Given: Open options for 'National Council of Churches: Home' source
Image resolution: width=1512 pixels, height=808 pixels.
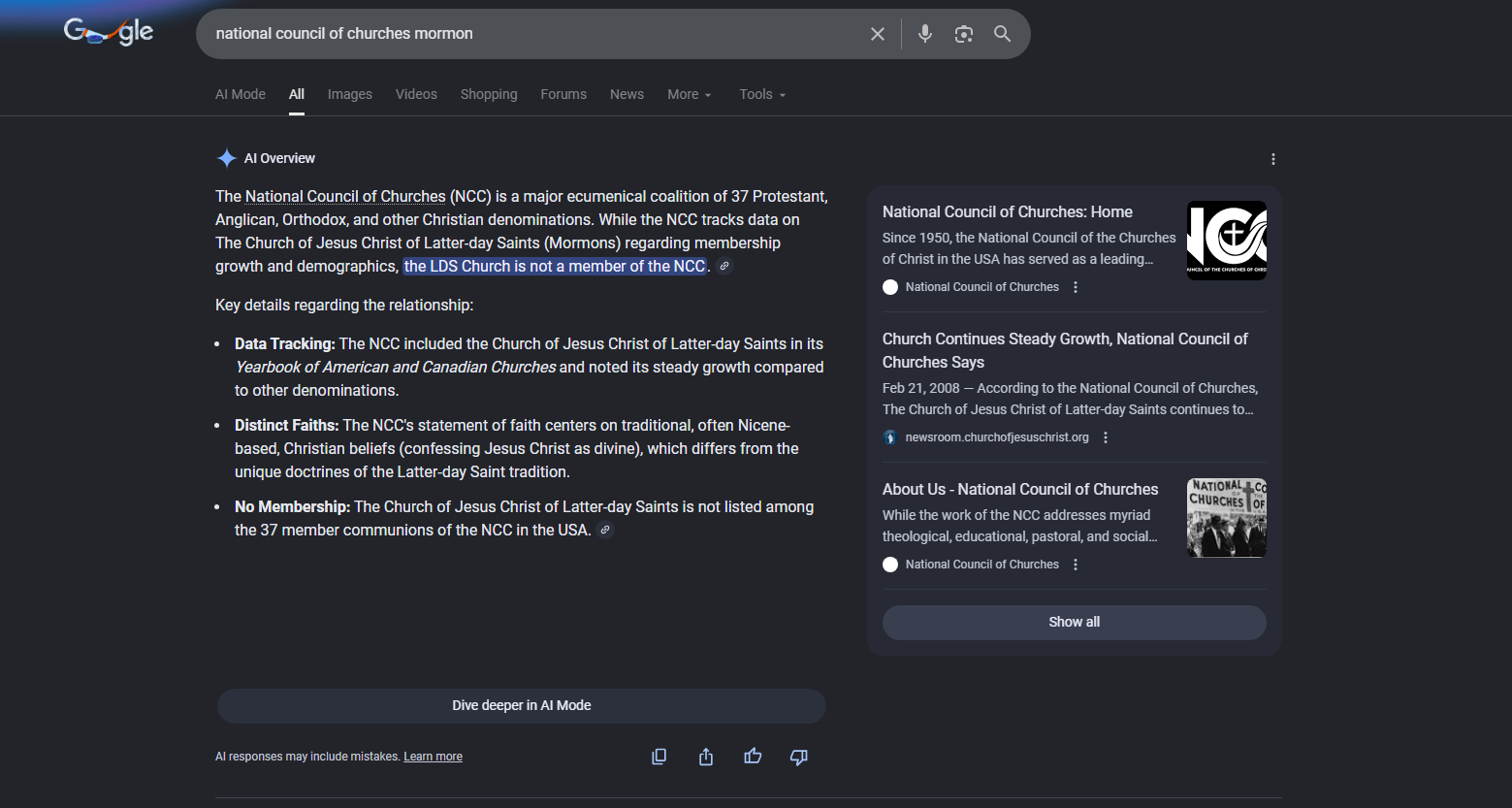Looking at the screenshot, I should coord(1076,287).
